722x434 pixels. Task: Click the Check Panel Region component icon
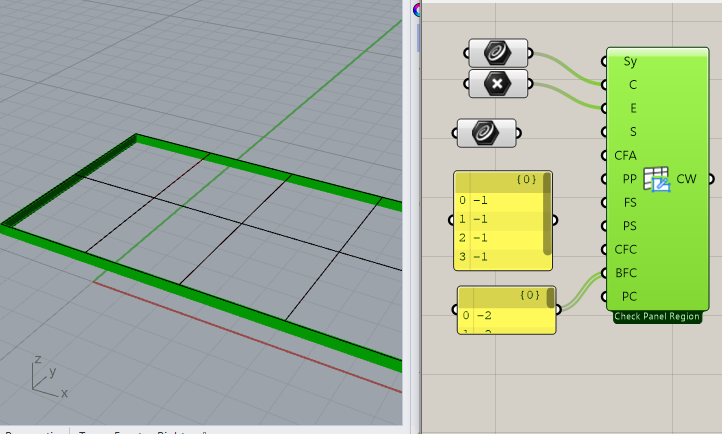(656, 179)
